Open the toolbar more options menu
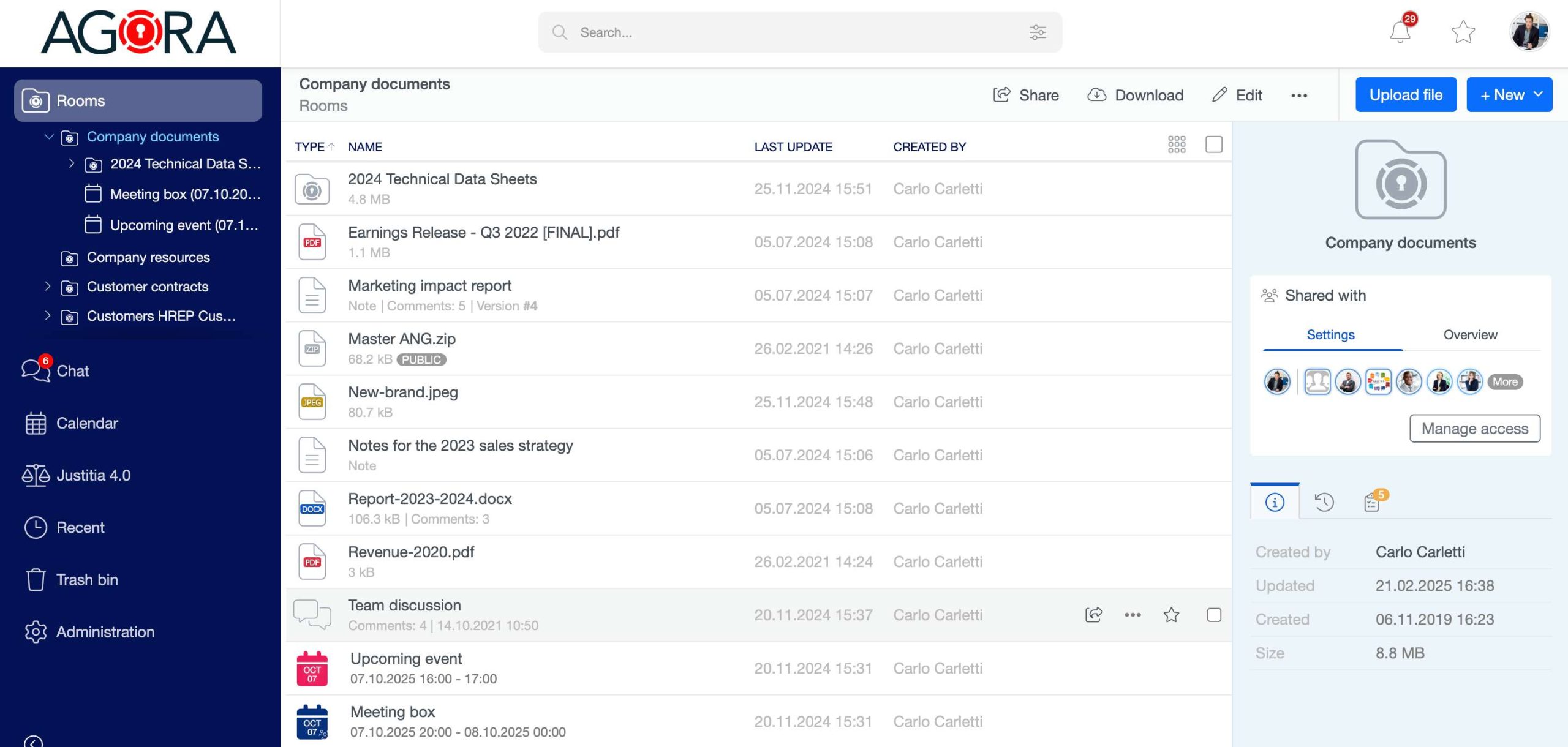This screenshot has height=747, width=1568. 1299,95
